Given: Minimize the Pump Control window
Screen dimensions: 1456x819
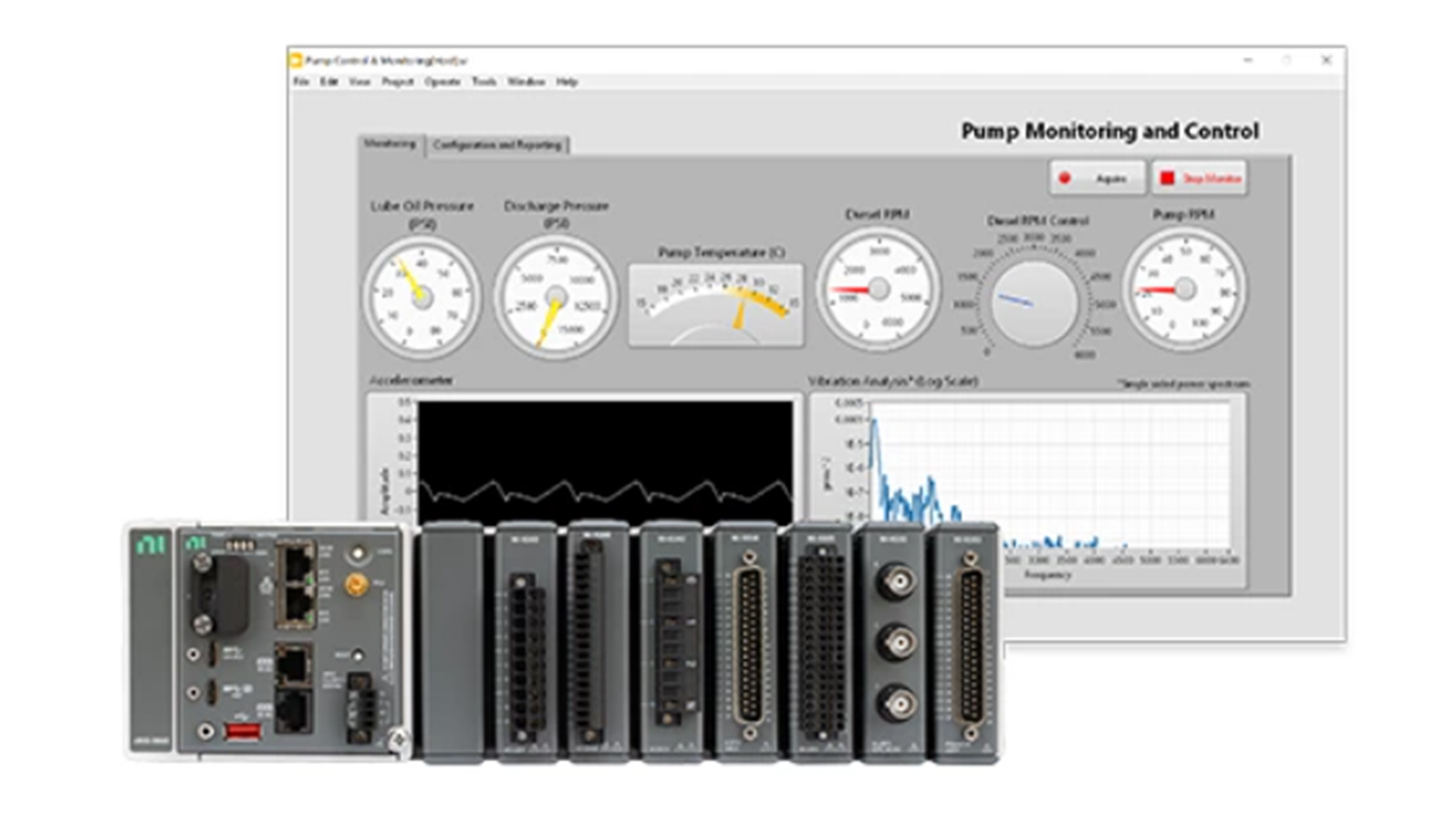Looking at the screenshot, I should tap(1248, 60).
